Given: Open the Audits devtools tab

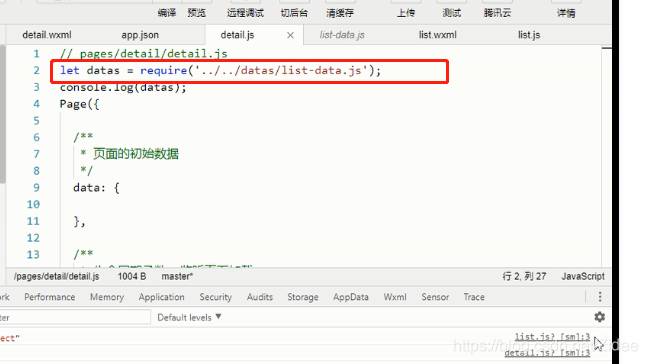Looking at the screenshot, I should pyautogui.click(x=260, y=297).
